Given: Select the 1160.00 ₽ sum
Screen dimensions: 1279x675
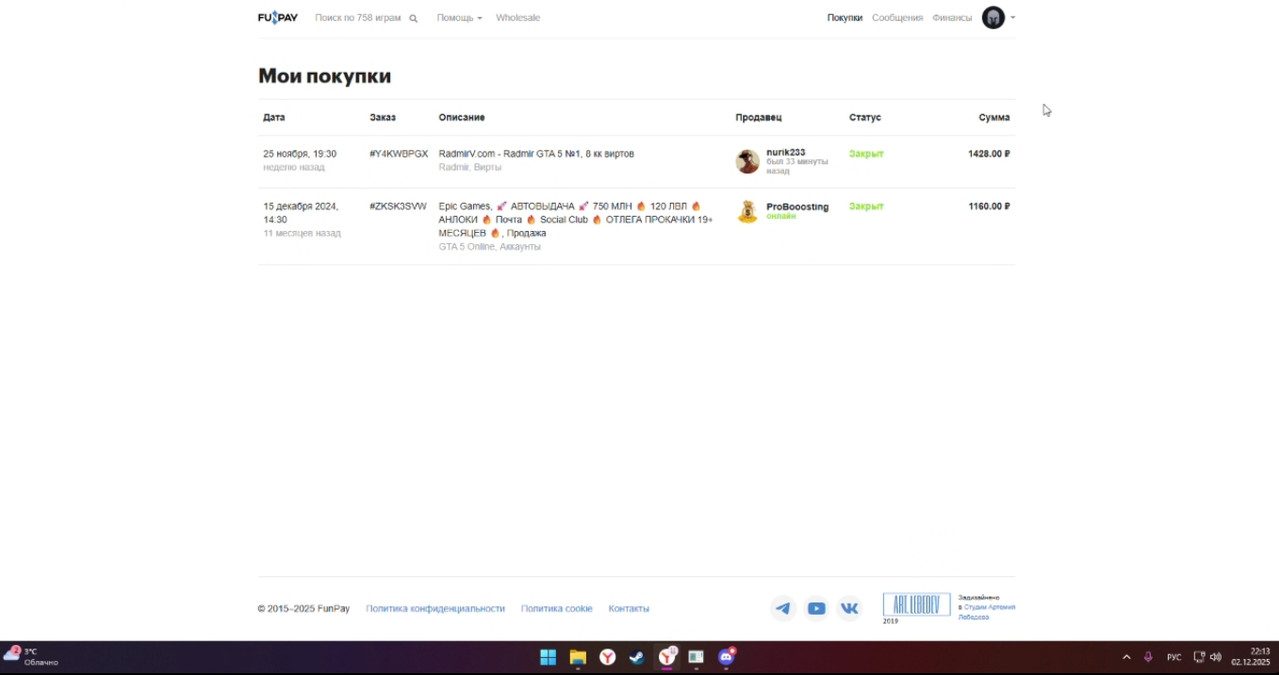Looking at the screenshot, I should 989,206.
